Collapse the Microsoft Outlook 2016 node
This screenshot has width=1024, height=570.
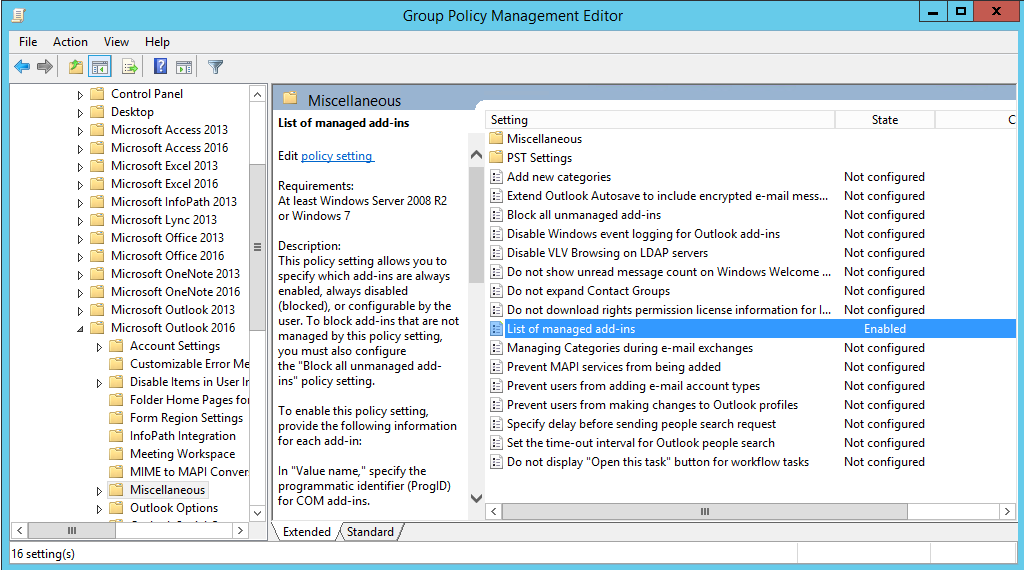[80, 328]
